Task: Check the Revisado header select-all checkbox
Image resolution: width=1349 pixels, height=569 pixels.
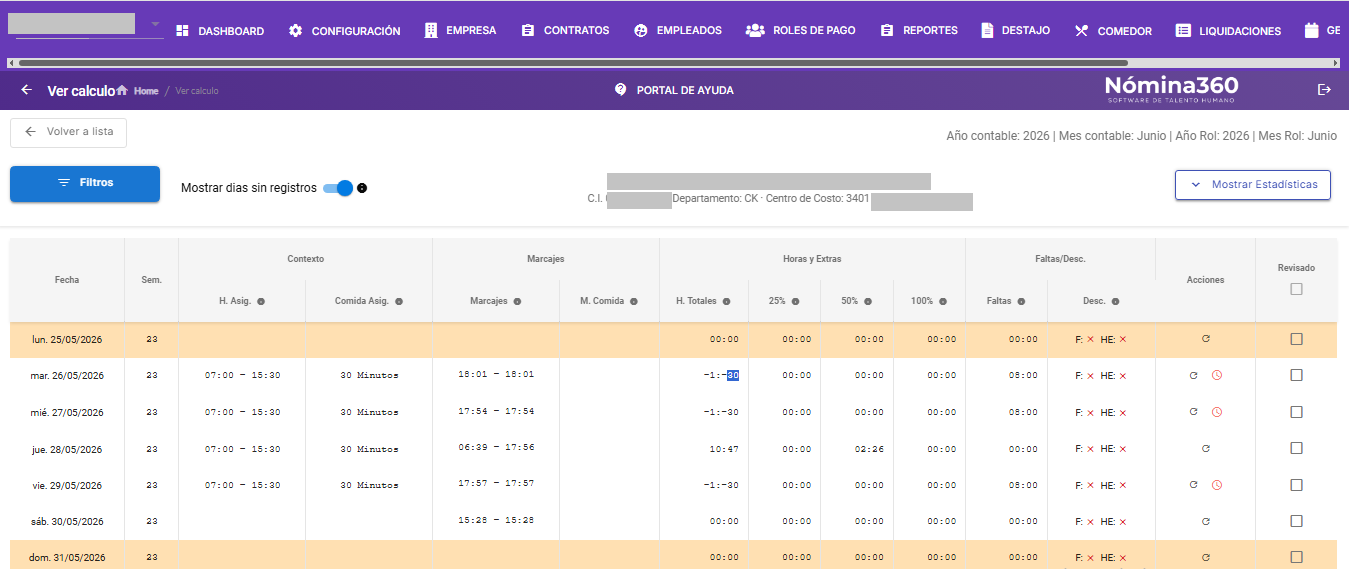Action: click(1296, 289)
